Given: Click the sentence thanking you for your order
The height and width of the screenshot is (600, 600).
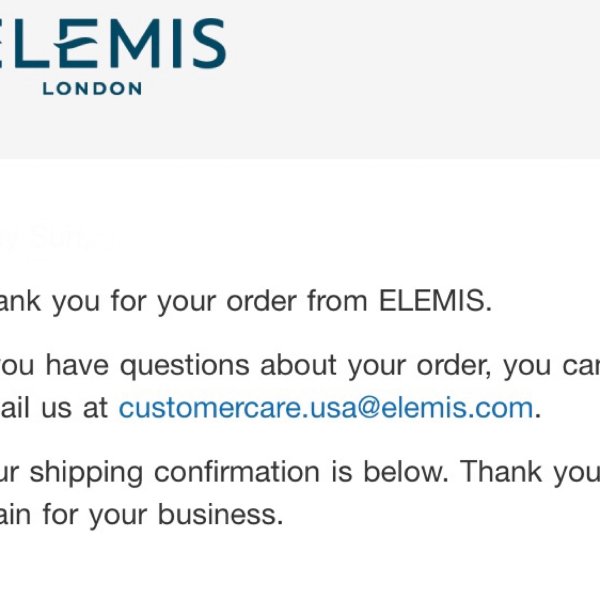Looking at the screenshot, I should [x=246, y=301].
